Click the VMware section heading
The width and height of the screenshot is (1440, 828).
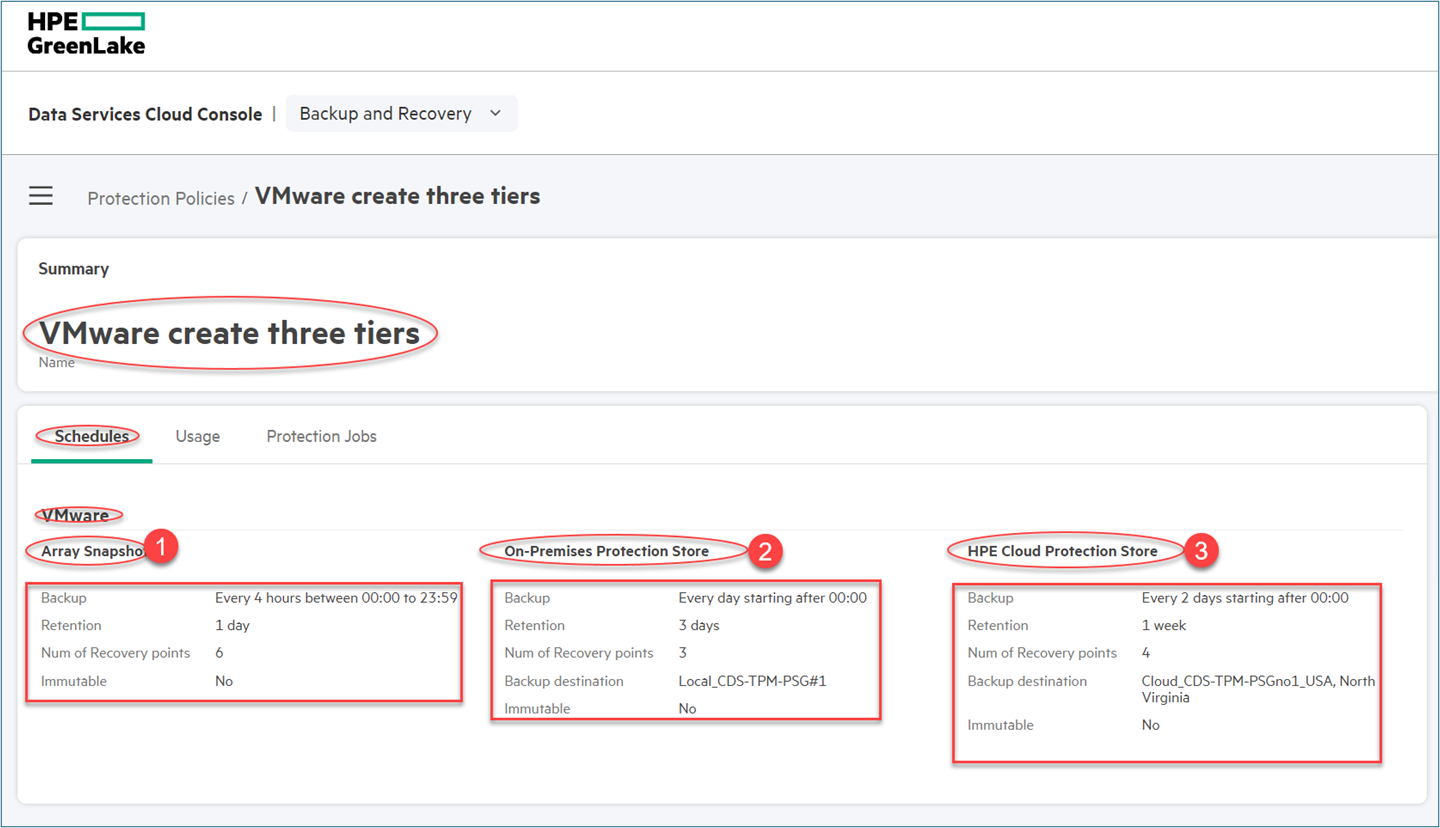(x=76, y=515)
